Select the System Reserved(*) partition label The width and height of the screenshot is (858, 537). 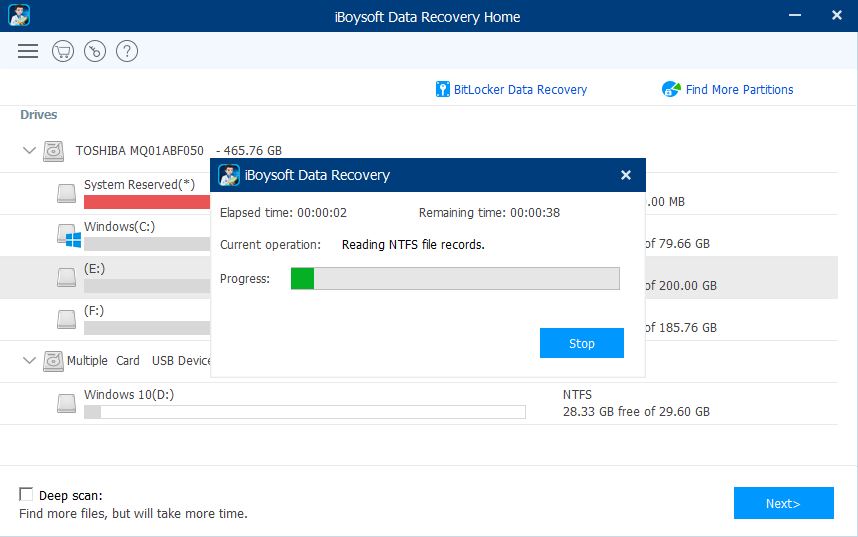(140, 184)
